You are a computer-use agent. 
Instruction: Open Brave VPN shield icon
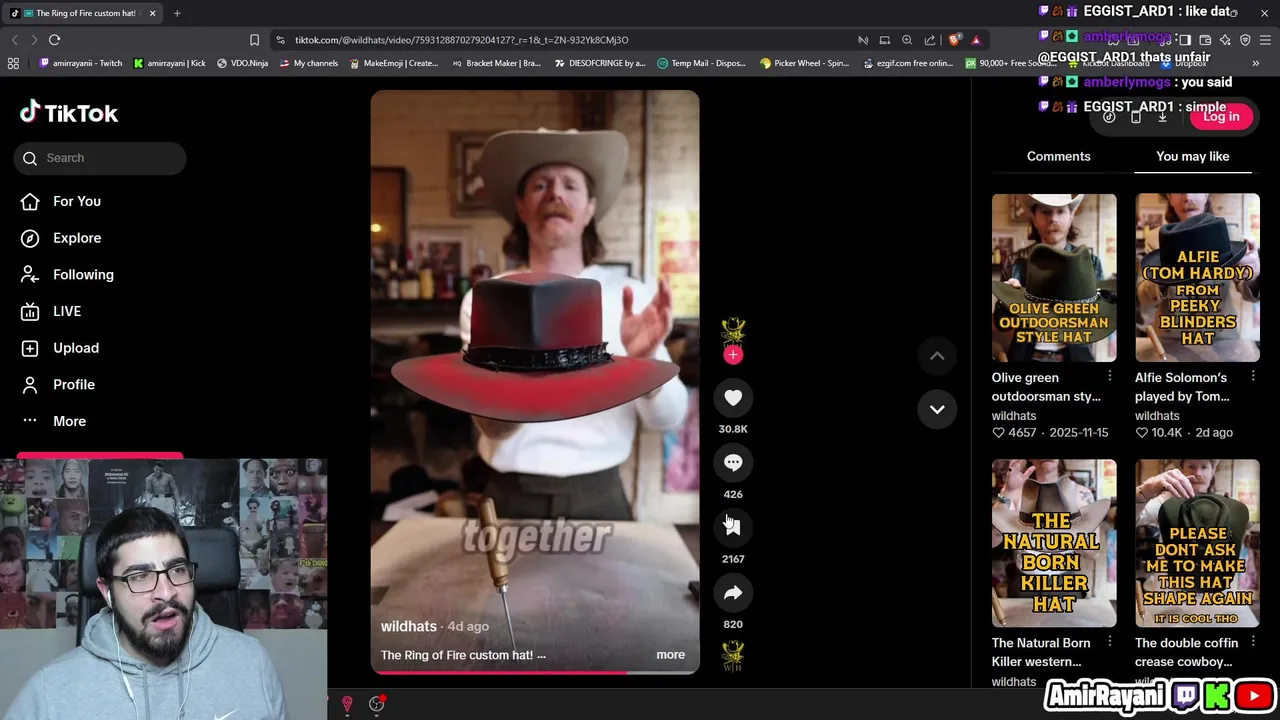(1245, 40)
